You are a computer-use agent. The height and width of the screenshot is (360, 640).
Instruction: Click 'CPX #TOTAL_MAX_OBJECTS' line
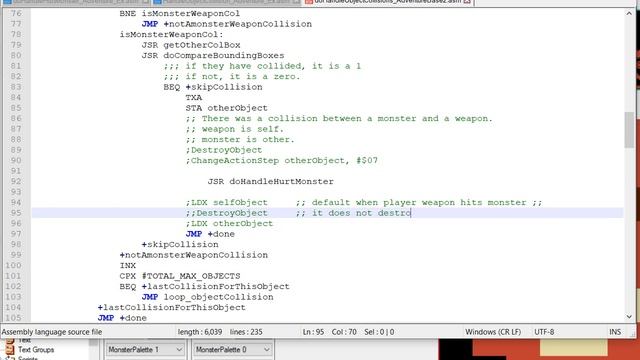coord(180,276)
